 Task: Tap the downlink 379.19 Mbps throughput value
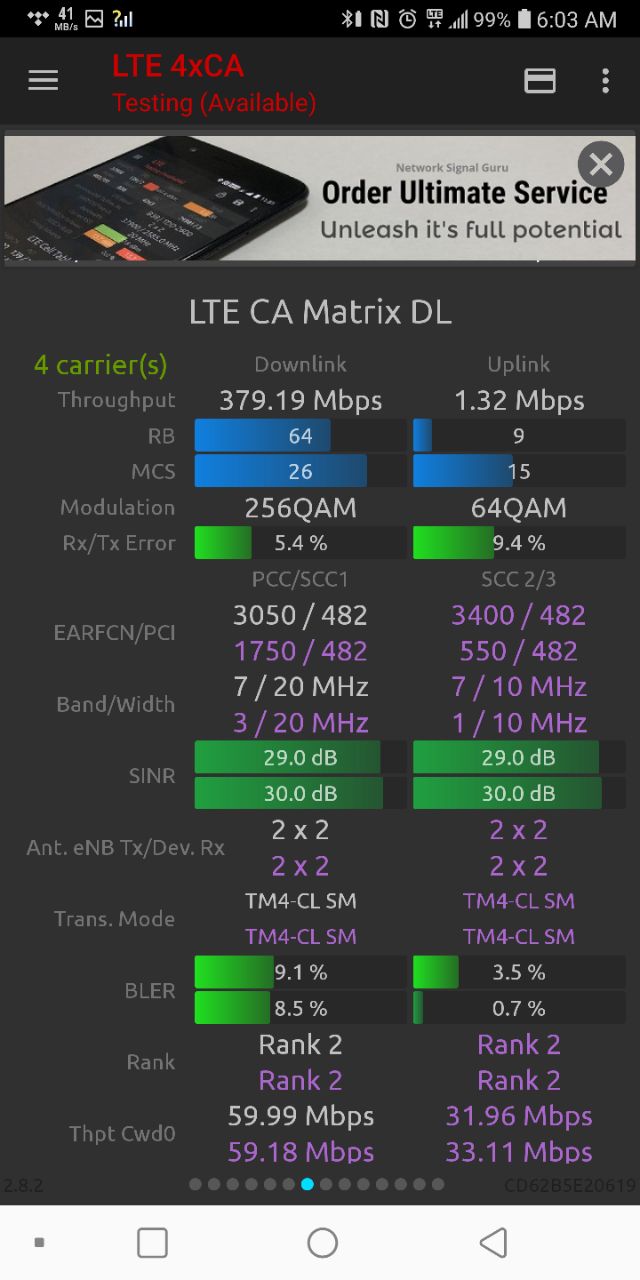tap(301, 401)
